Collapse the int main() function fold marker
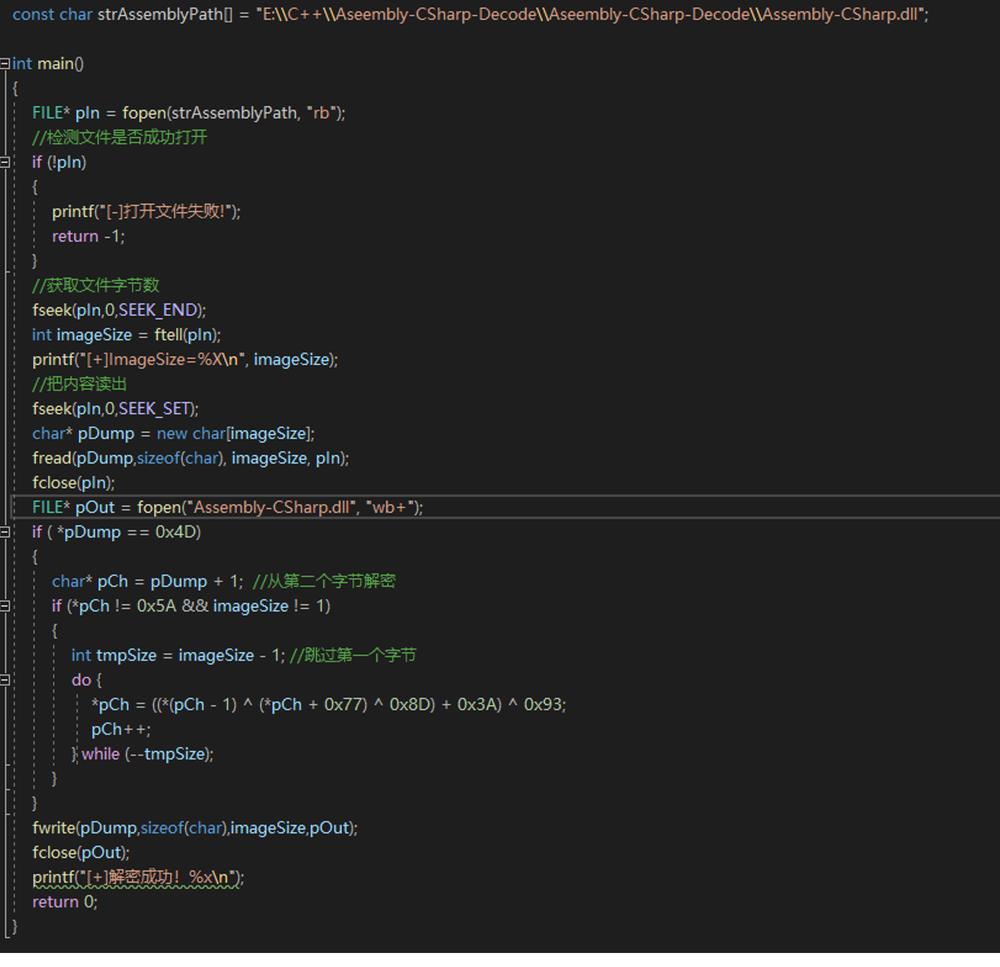The image size is (1000, 967). [6, 64]
